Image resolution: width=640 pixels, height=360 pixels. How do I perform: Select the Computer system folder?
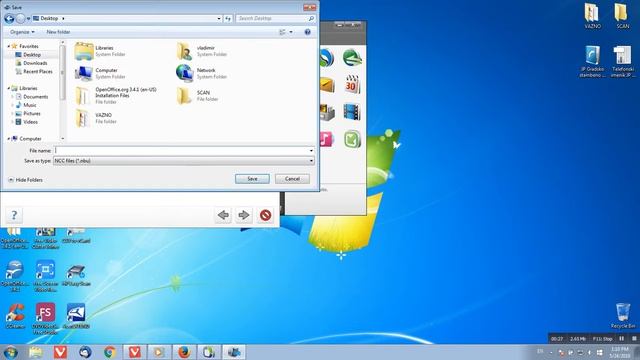coord(100,73)
